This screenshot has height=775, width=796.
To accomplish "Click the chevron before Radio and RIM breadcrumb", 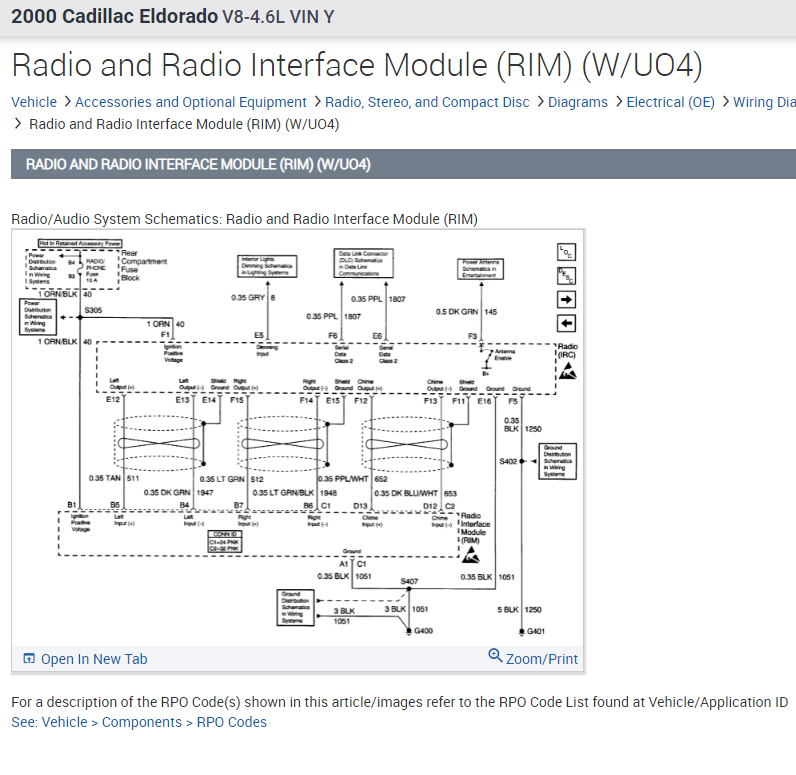I will [18, 123].
